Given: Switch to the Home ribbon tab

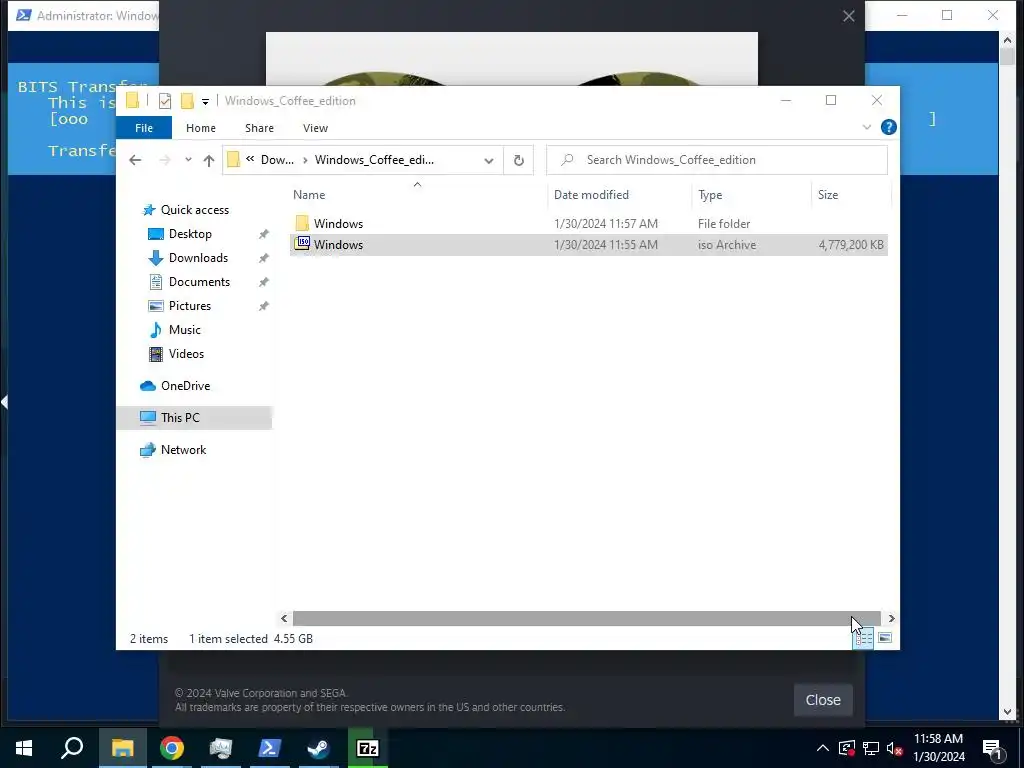Looking at the screenshot, I should pyautogui.click(x=200, y=128).
